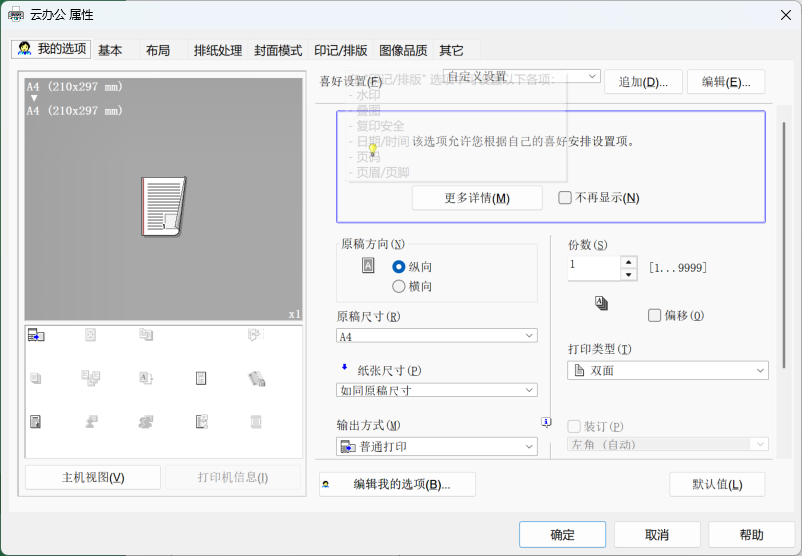Open 更多详情(M) details
The height and width of the screenshot is (556, 802).
tap(477, 198)
